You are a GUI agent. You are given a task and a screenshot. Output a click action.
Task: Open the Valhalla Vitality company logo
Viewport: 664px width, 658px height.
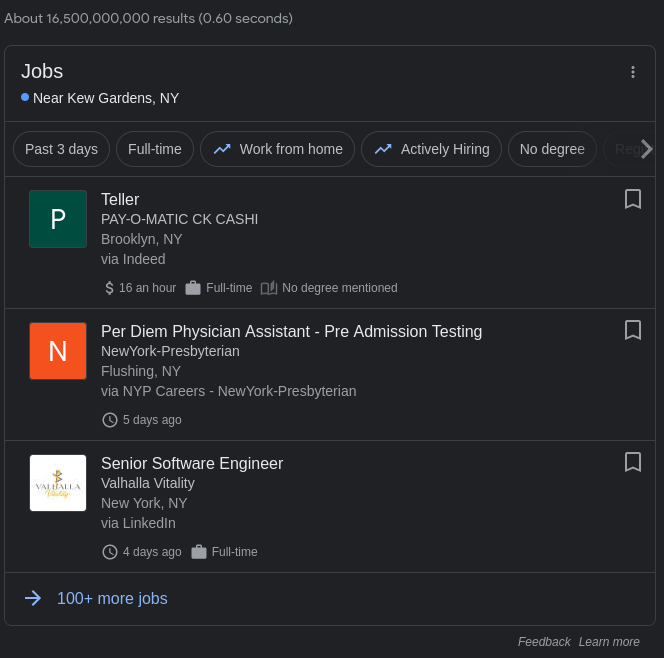58,483
